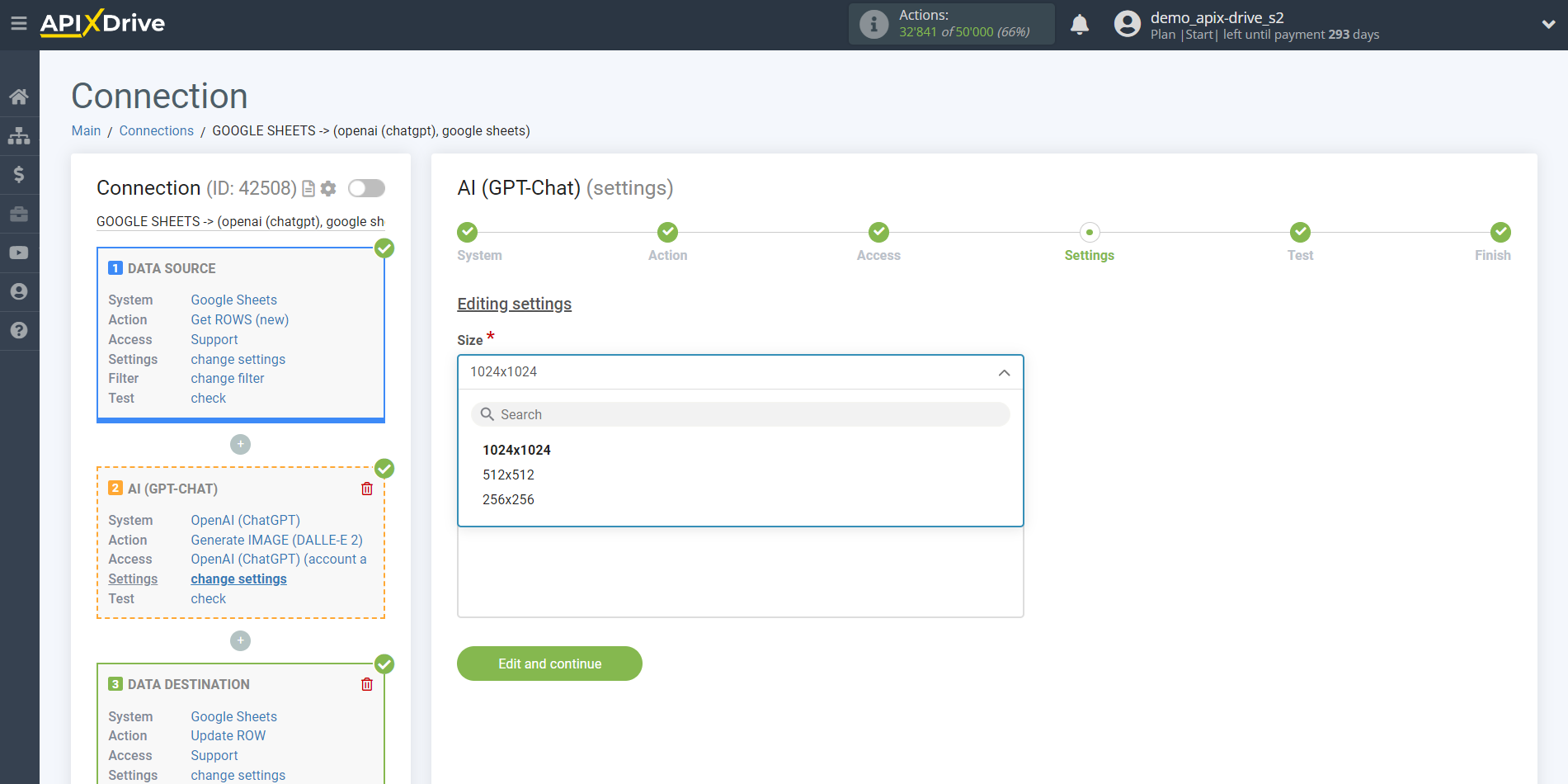Open destination Google Sheets system link
1568x784 pixels.
[233, 716]
